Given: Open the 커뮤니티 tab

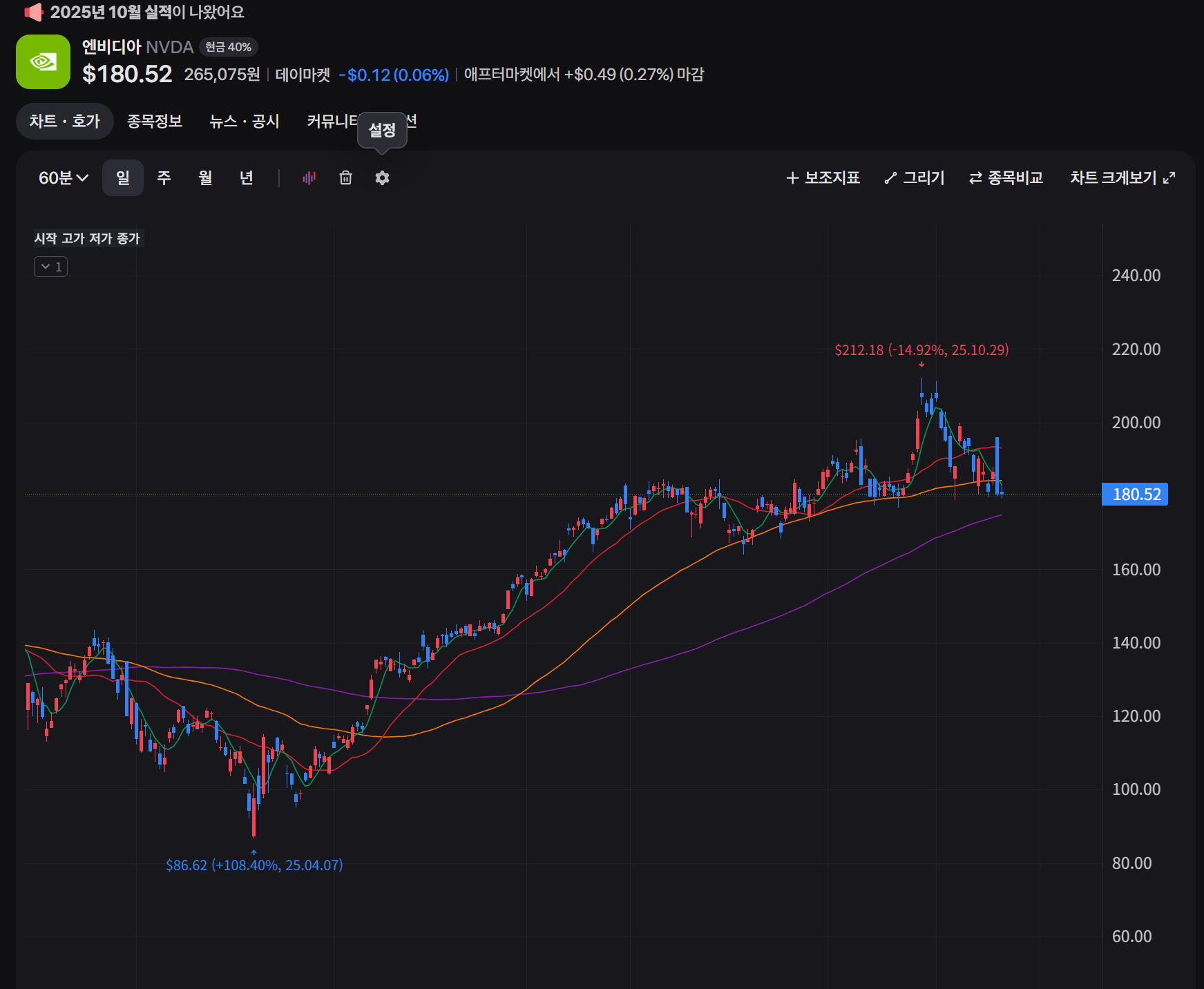Looking at the screenshot, I should pyautogui.click(x=332, y=122).
